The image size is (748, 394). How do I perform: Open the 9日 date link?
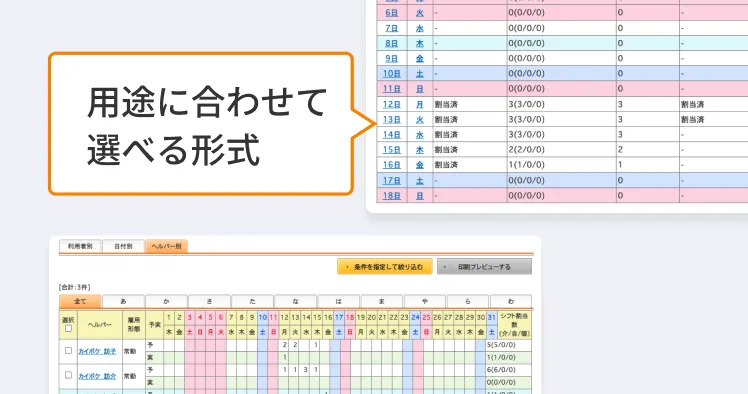[x=392, y=58]
